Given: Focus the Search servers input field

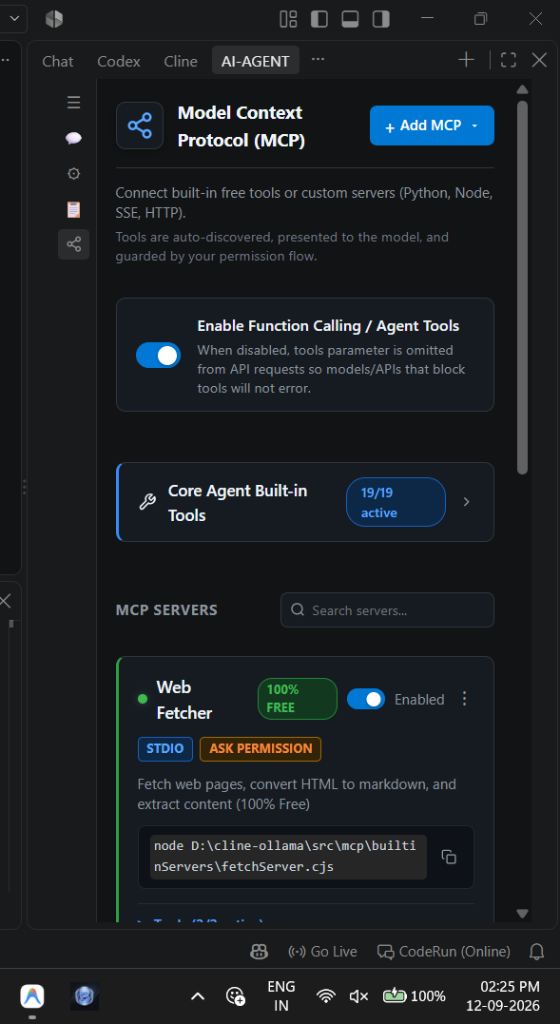Looking at the screenshot, I should 387,610.
